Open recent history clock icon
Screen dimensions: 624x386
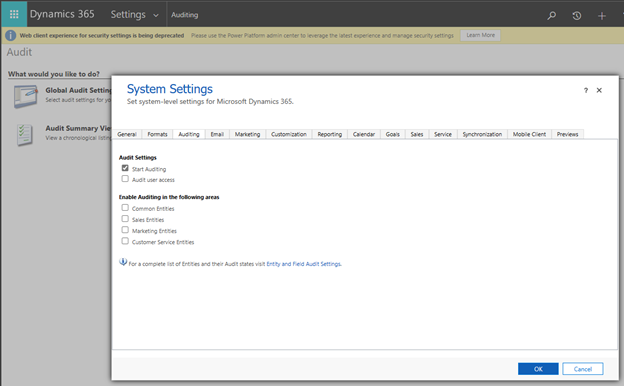tap(577, 16)
